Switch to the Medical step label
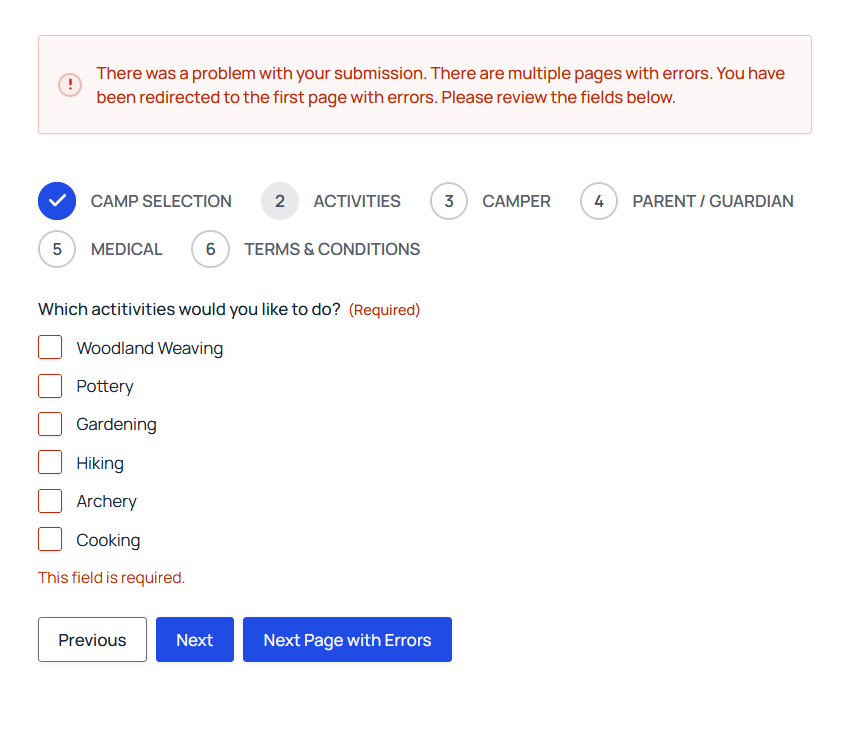This screenshot has height=738, width=850. 127,249
